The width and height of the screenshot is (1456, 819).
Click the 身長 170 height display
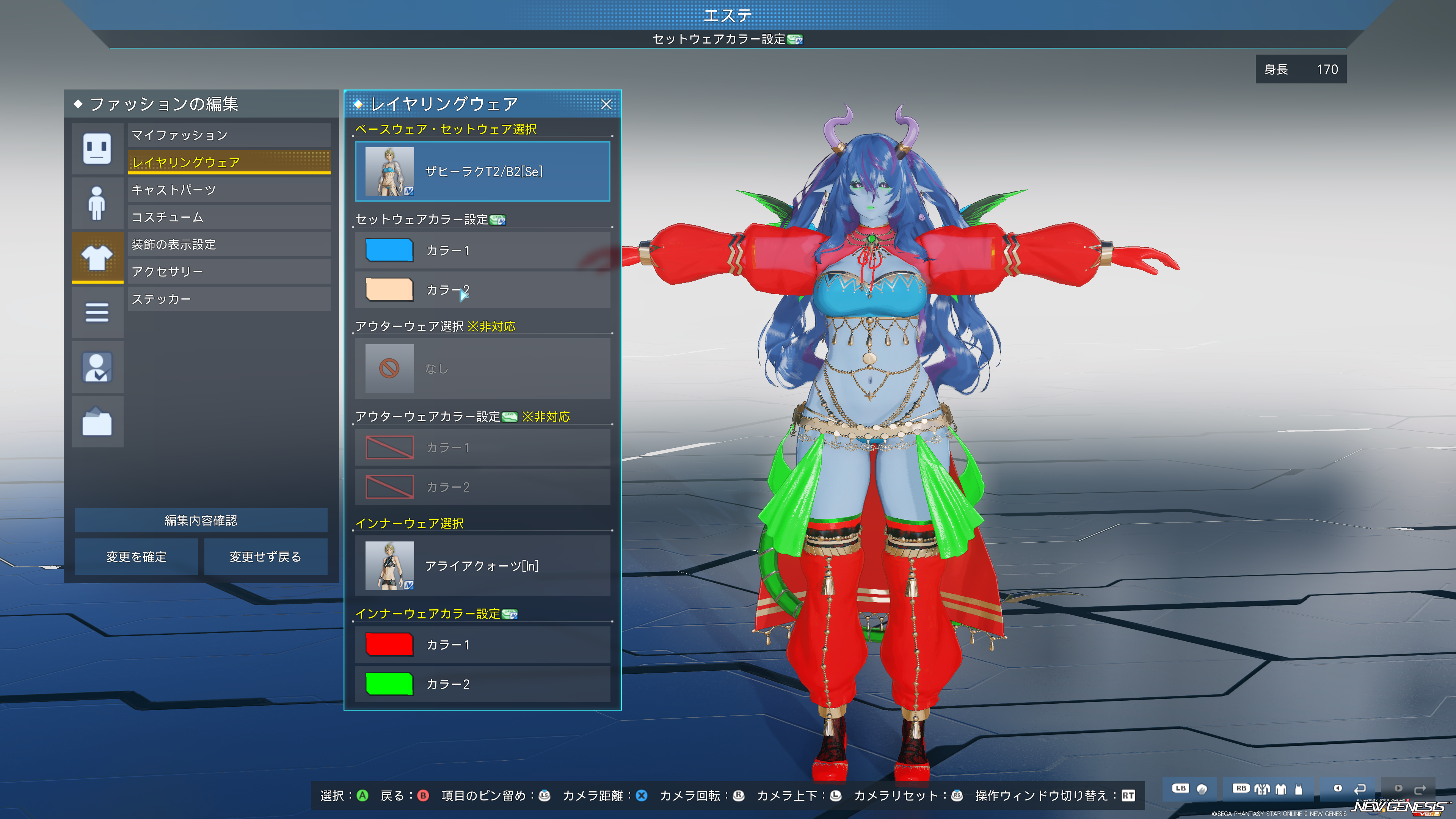coord(1301,69)
